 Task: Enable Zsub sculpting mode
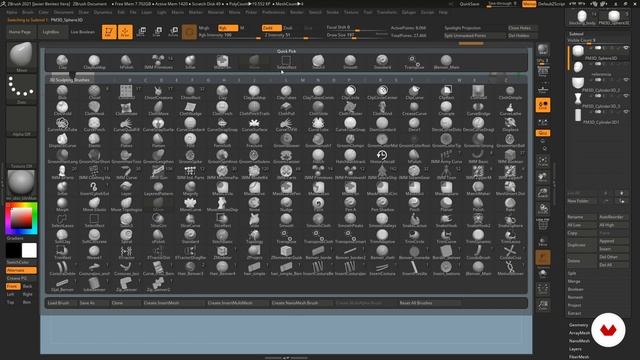click(x=288, y=28)
